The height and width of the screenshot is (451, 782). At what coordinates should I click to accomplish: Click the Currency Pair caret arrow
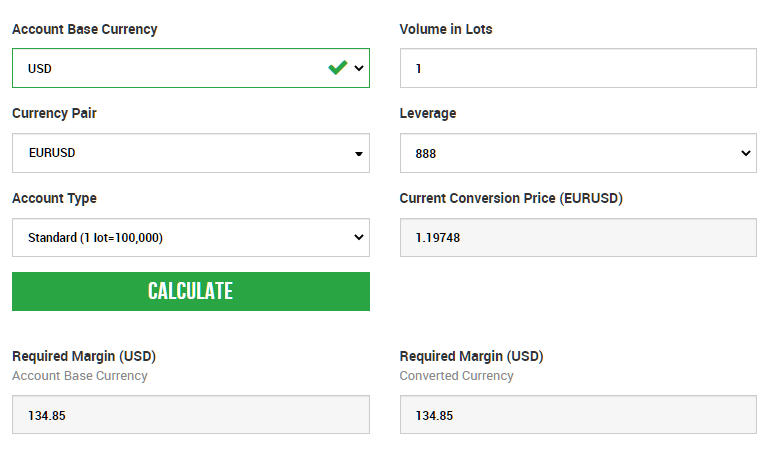(x=359, y=154)
